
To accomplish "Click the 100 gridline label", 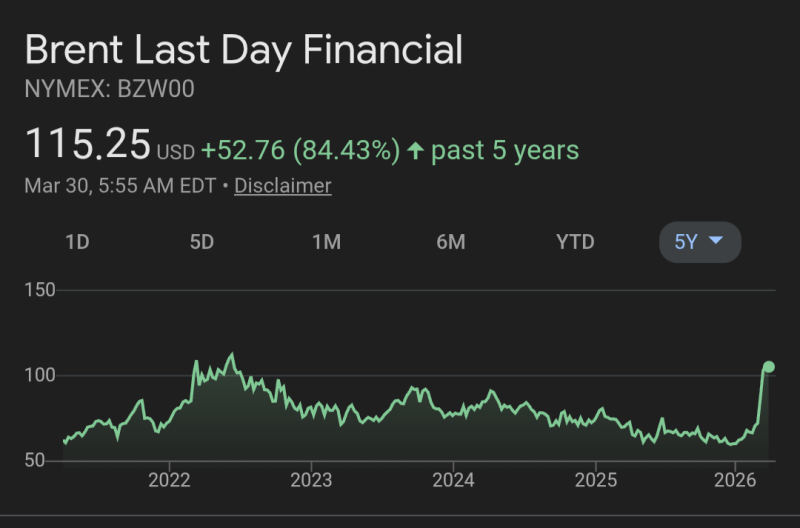I will pos(39,375).
